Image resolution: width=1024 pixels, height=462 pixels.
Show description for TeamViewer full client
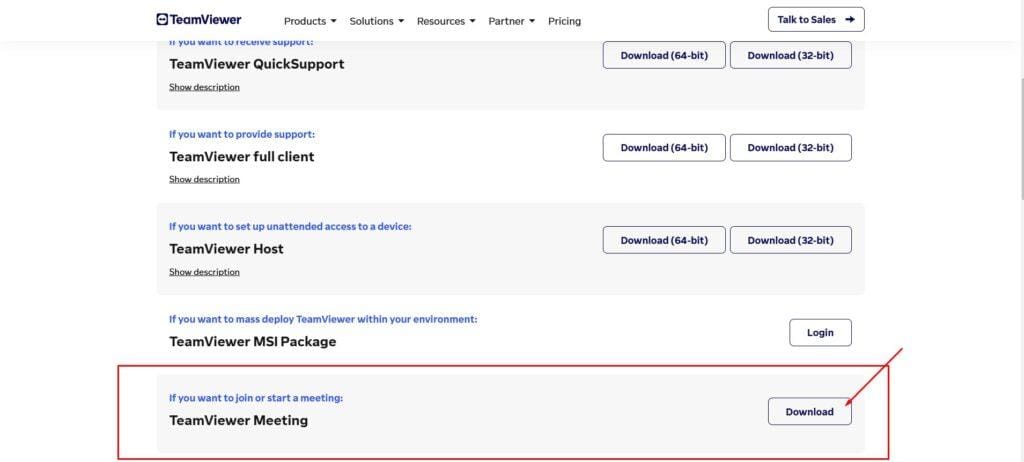pos(204,179)
